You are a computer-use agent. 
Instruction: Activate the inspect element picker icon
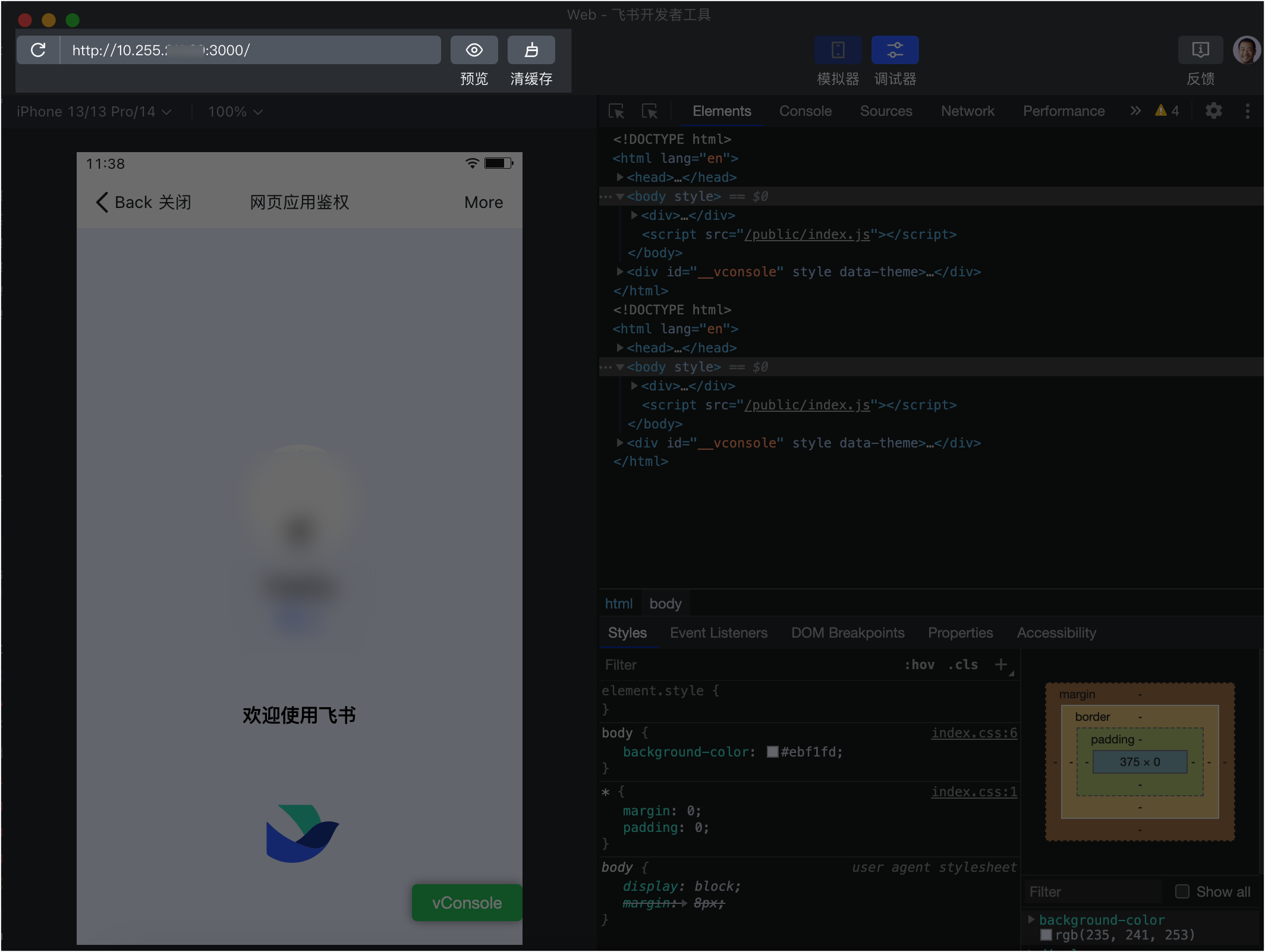click(x=616, y=111)
